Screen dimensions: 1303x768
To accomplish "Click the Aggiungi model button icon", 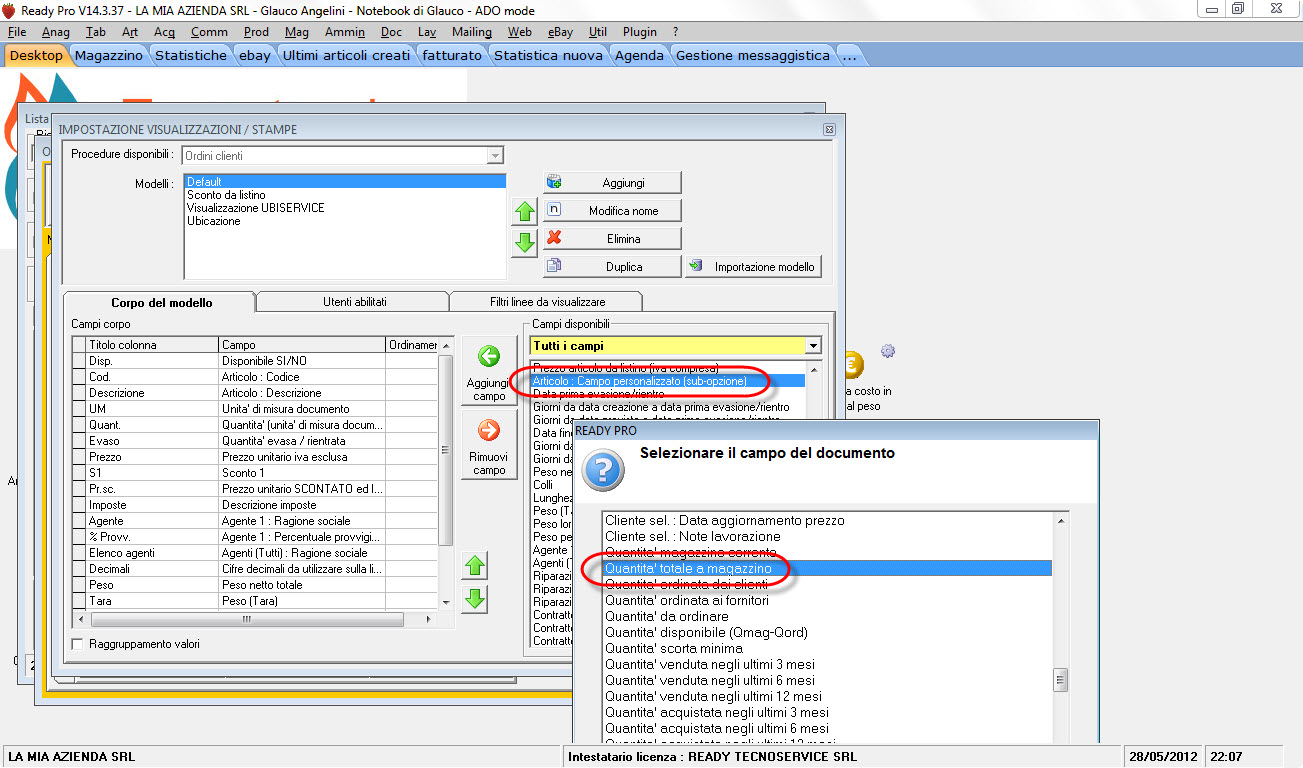I will click(x=555, y=182).
